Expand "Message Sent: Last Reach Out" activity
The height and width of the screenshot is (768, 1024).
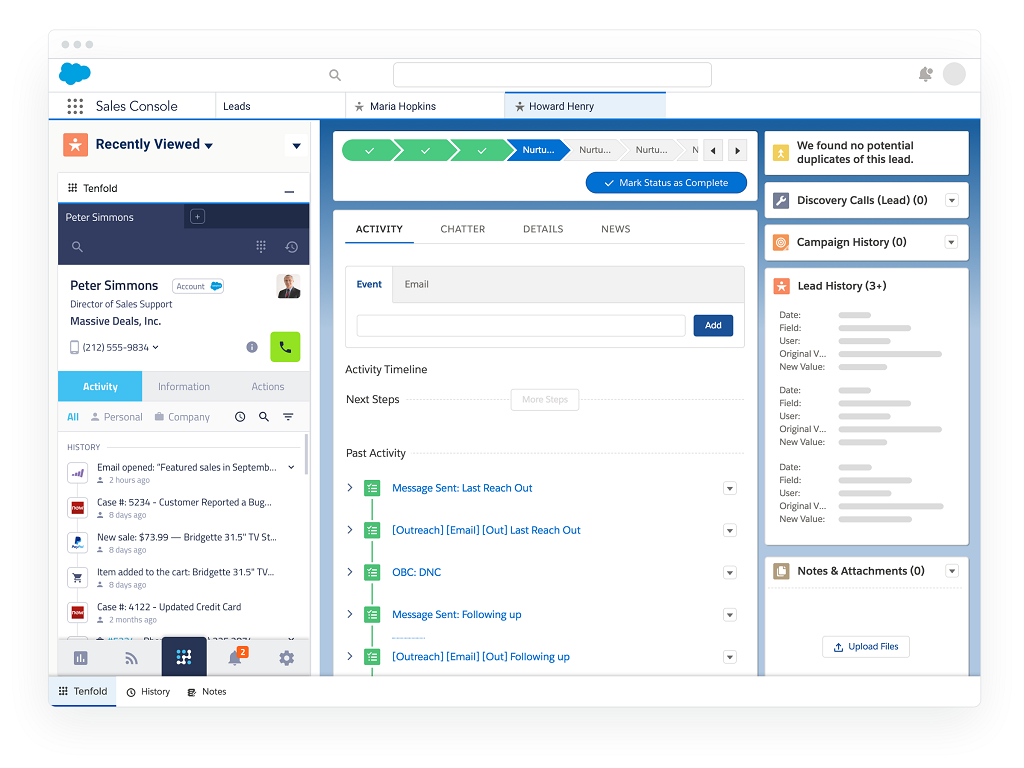pos(349,488)
